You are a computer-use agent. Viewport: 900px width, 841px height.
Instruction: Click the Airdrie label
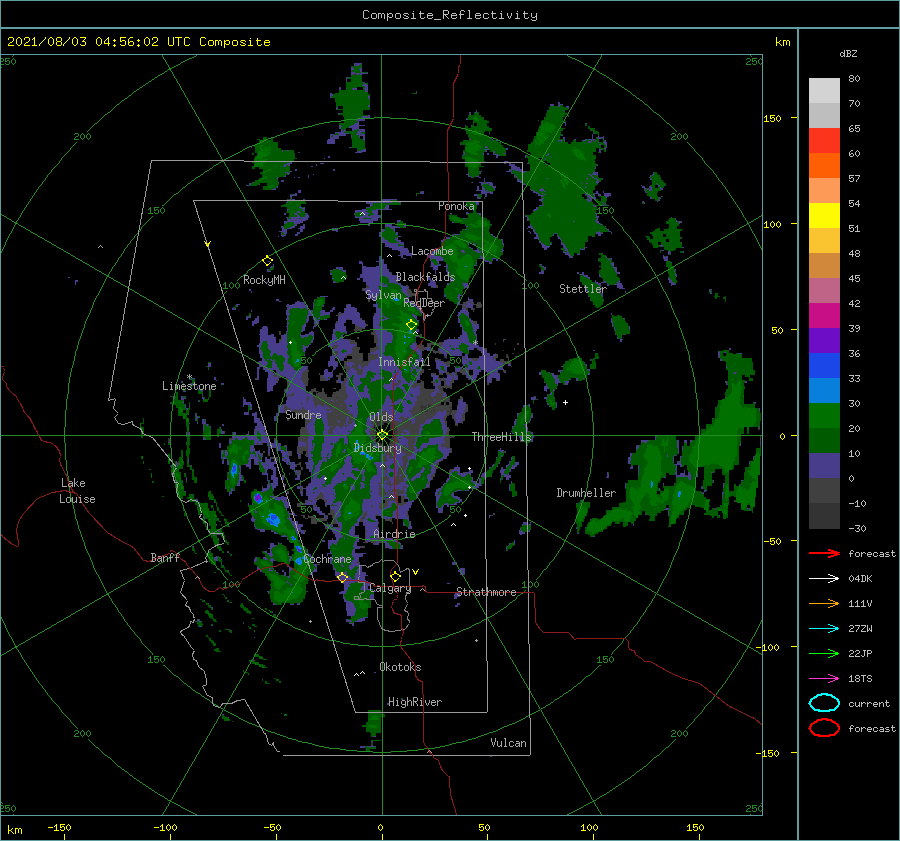click(x=394, y=534)
